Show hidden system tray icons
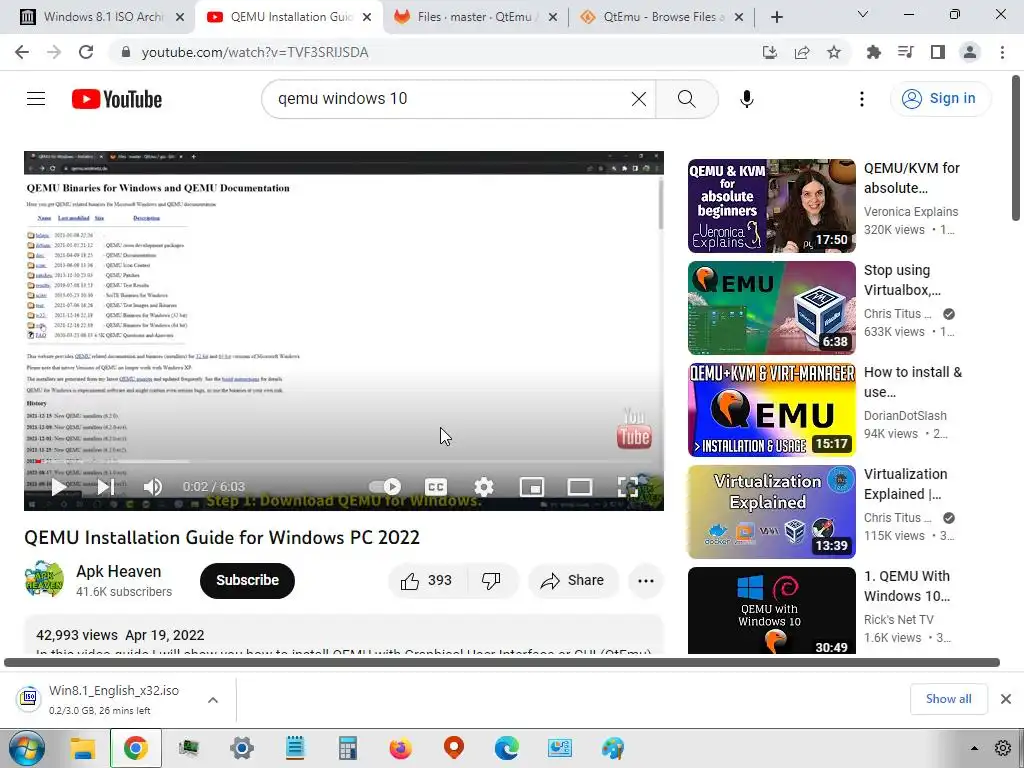Viewport: 1024px width, 768px height. 974,748
